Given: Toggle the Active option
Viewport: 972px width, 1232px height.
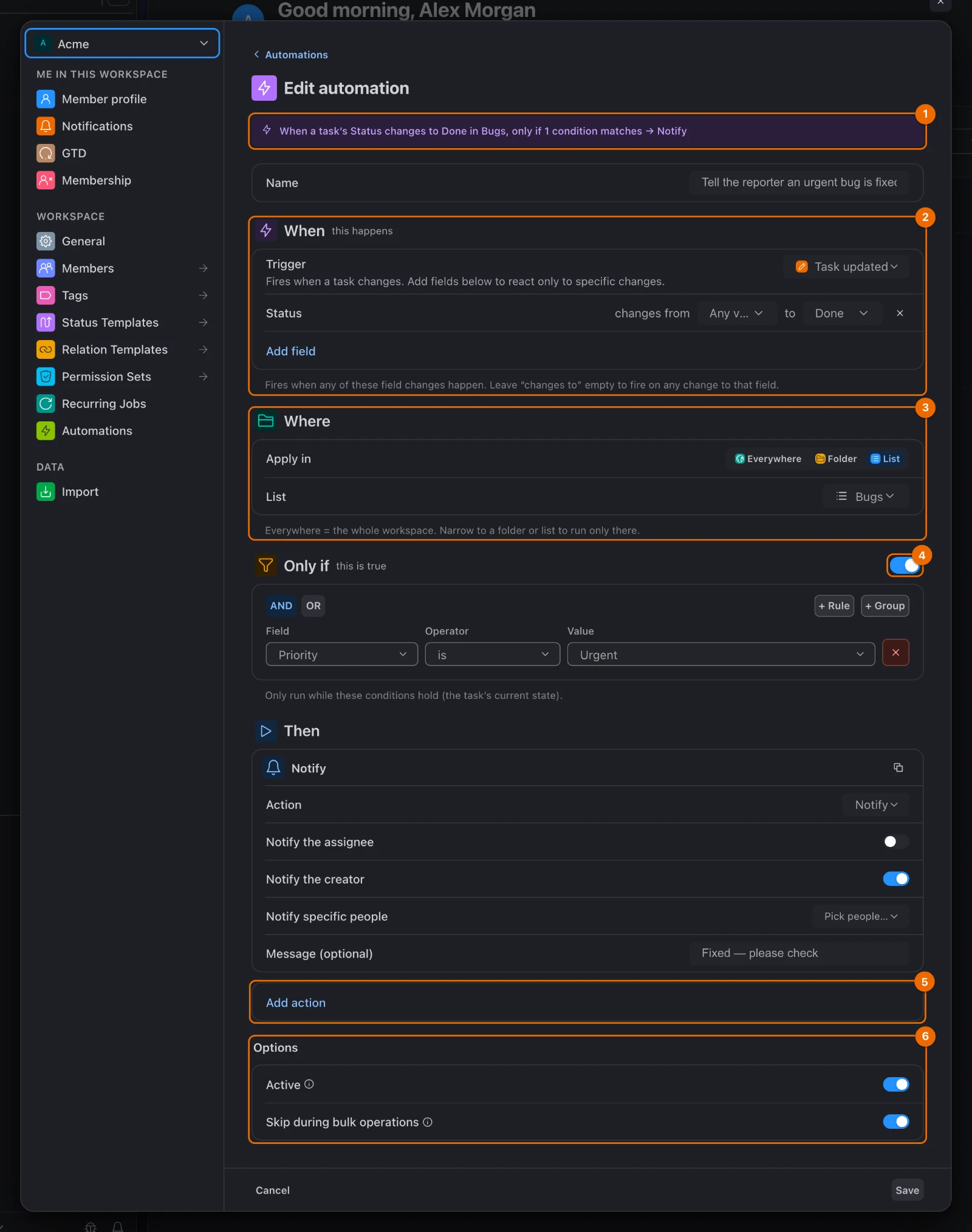Looking at the screenshot, I should coord(896,1084).
